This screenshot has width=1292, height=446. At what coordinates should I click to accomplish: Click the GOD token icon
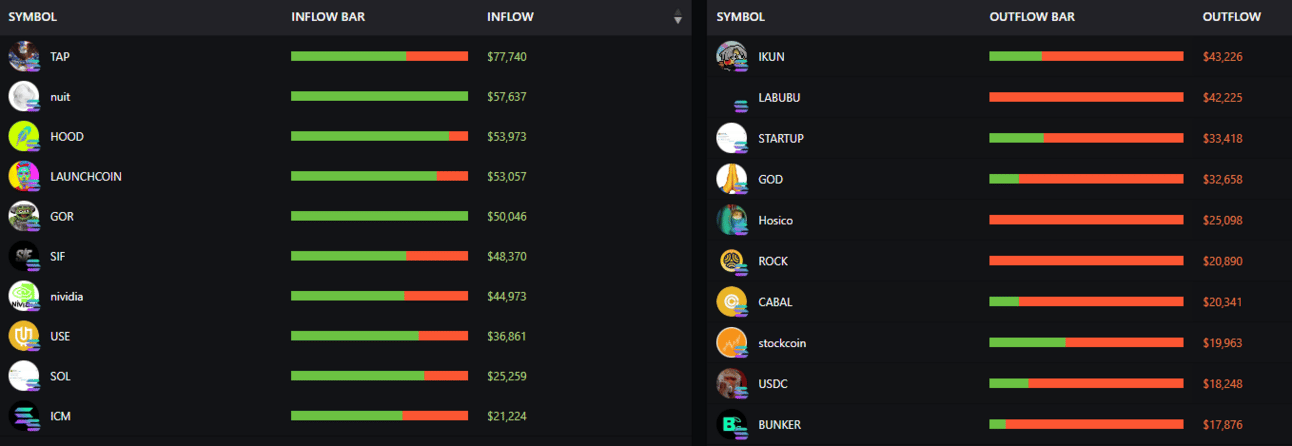(x=733, y=180)
